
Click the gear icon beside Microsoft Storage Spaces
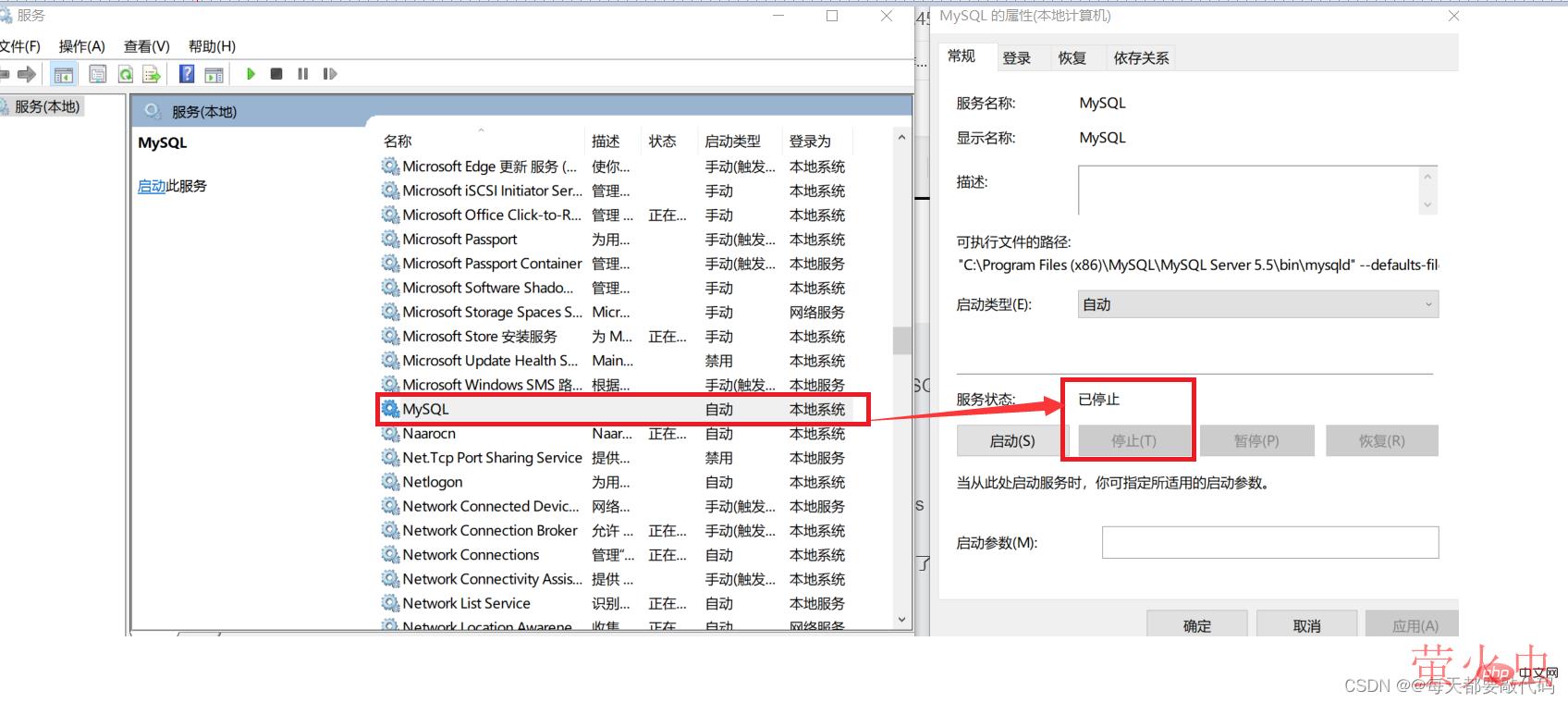click(x=391, y=312)
